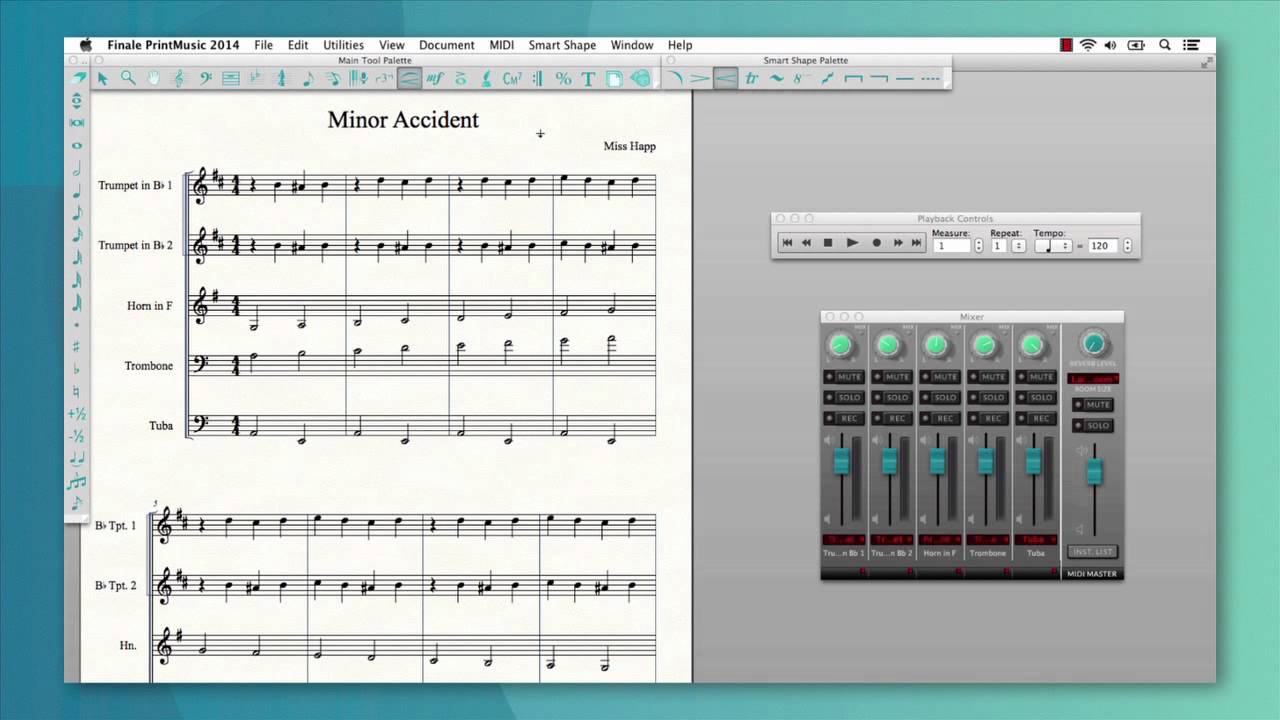
Task: Select the Chord tool (CM7 icon)
Action: tap(512, 78)
